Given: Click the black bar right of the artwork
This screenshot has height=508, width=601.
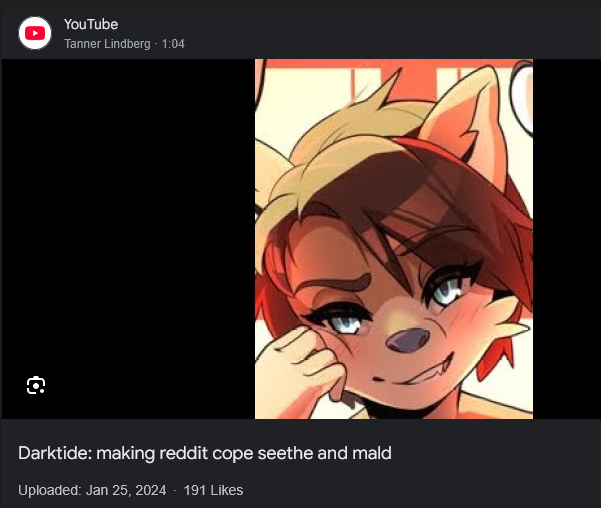Looking at the screenshot, I should click(567, 239).
